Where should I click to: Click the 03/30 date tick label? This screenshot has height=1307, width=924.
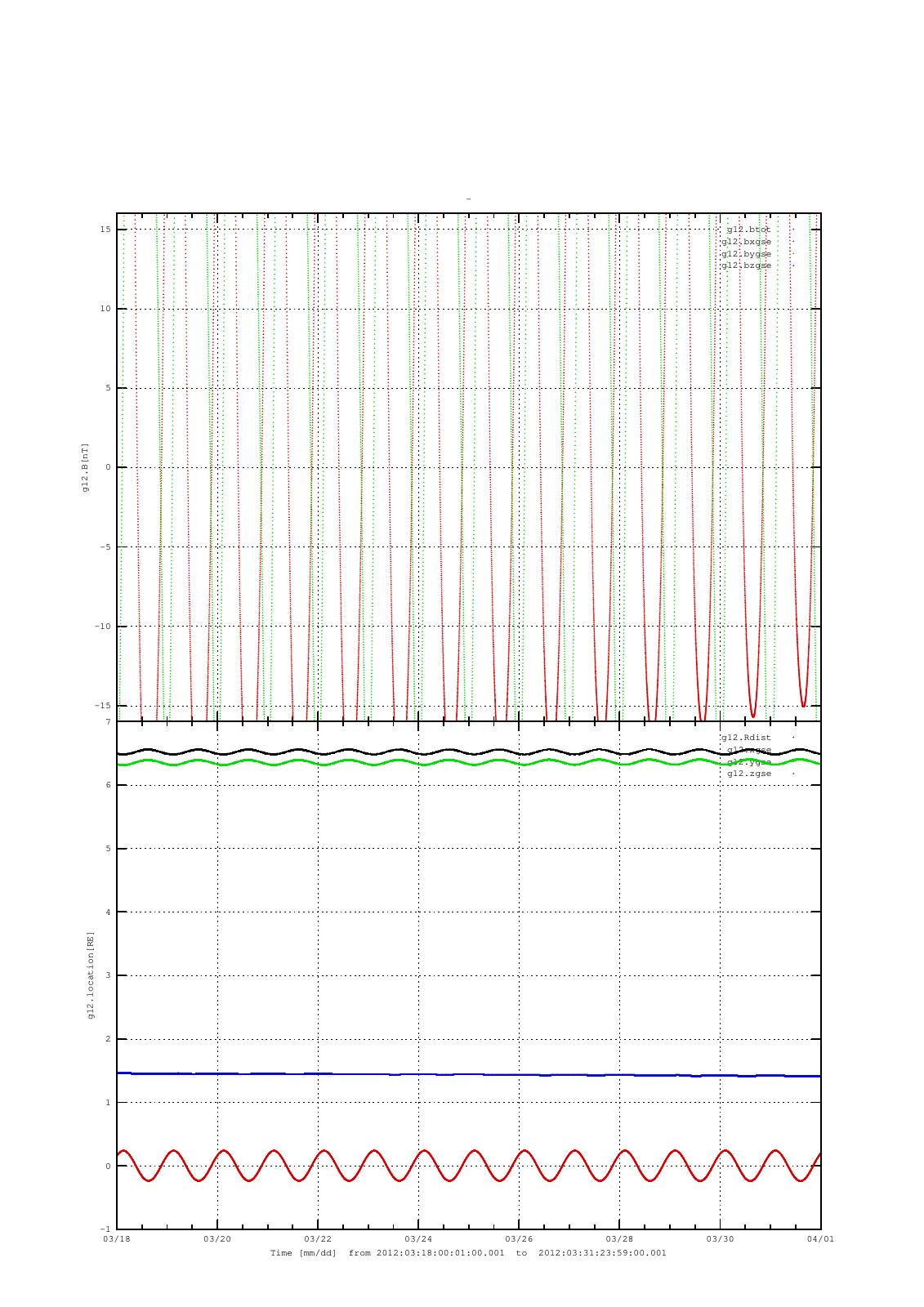(x=720, y=1239)
